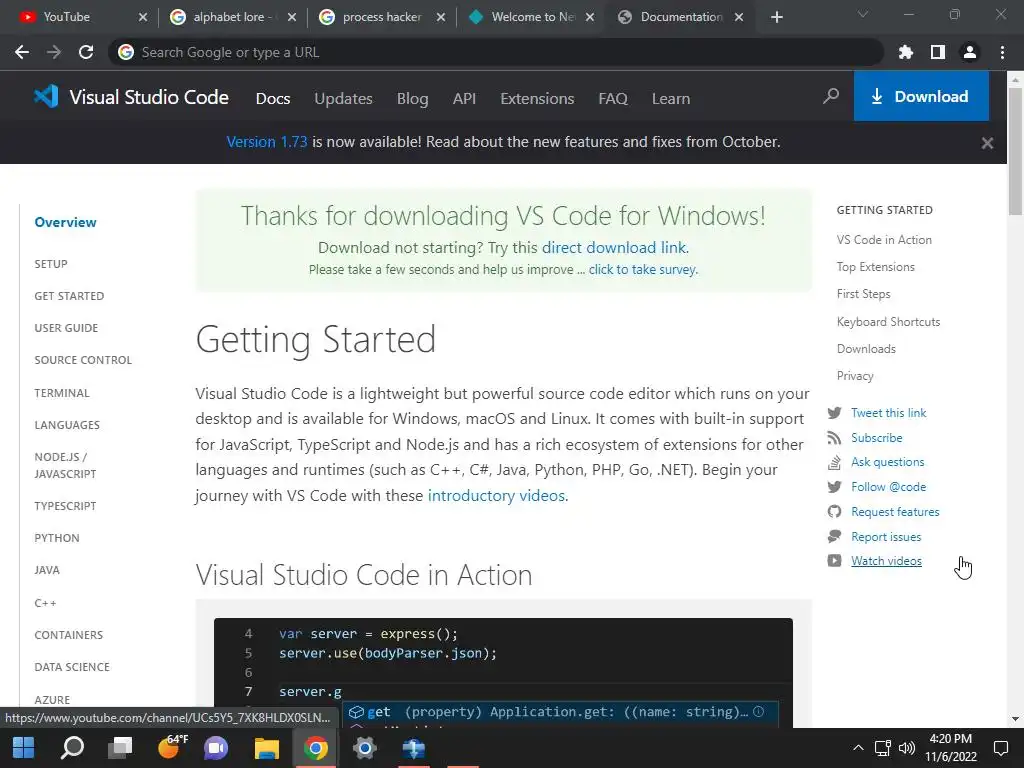Expand the CONTAINERS sidebar section

click(x=69, y=635)
